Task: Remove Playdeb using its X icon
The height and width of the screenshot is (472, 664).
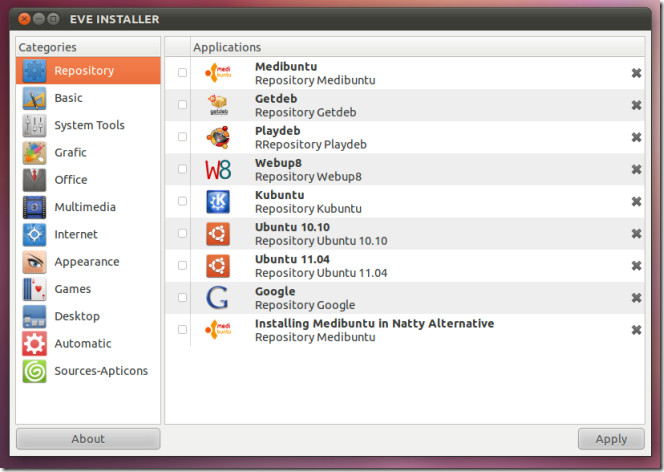Action: tap(636, 137)
